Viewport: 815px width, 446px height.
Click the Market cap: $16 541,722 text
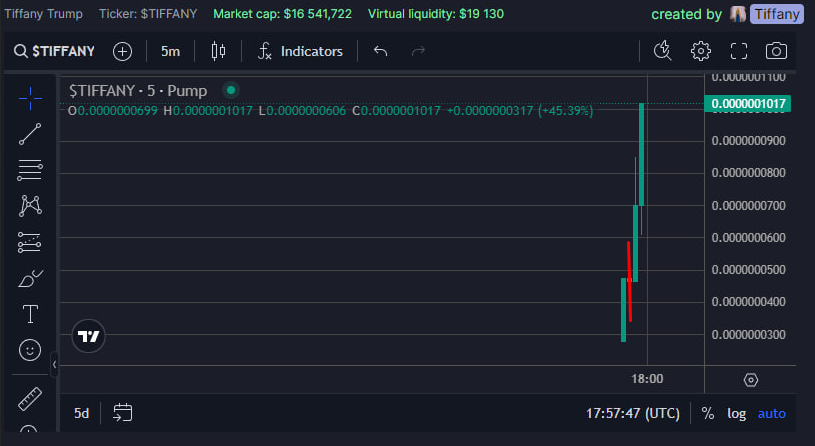(x=282, y=14)
